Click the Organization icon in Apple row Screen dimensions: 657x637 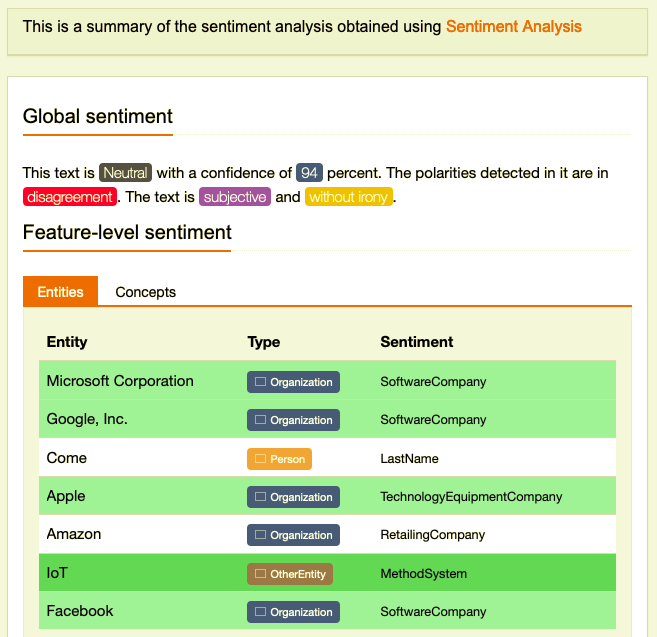[x=260, y=497]
